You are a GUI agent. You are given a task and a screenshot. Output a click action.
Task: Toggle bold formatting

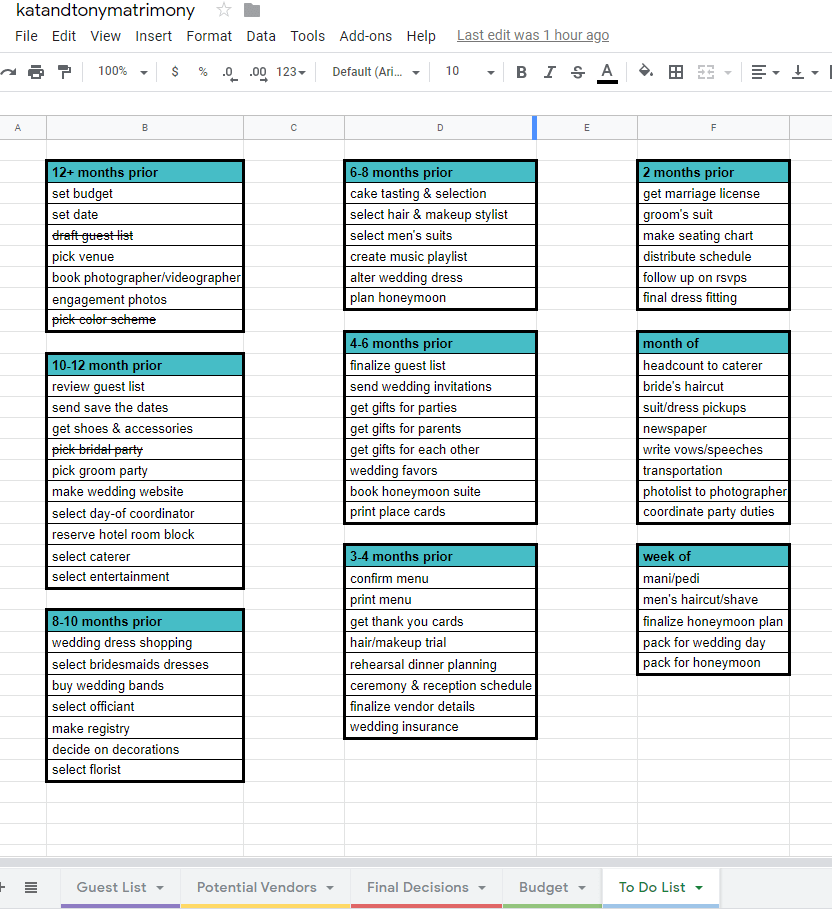tap(521, 72)
